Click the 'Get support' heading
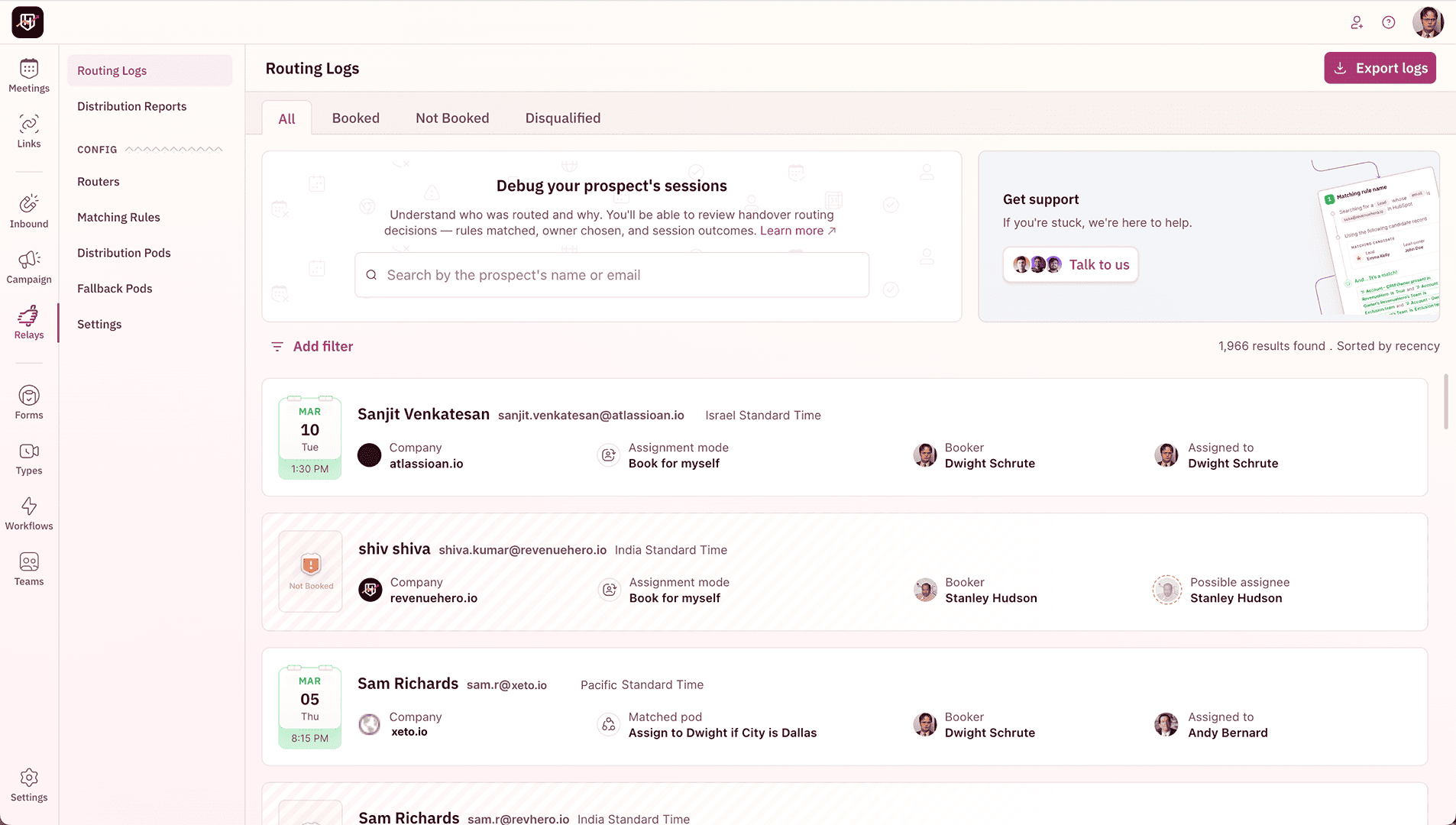The height and width of the screenshot is (825, 1456). 1040,199
